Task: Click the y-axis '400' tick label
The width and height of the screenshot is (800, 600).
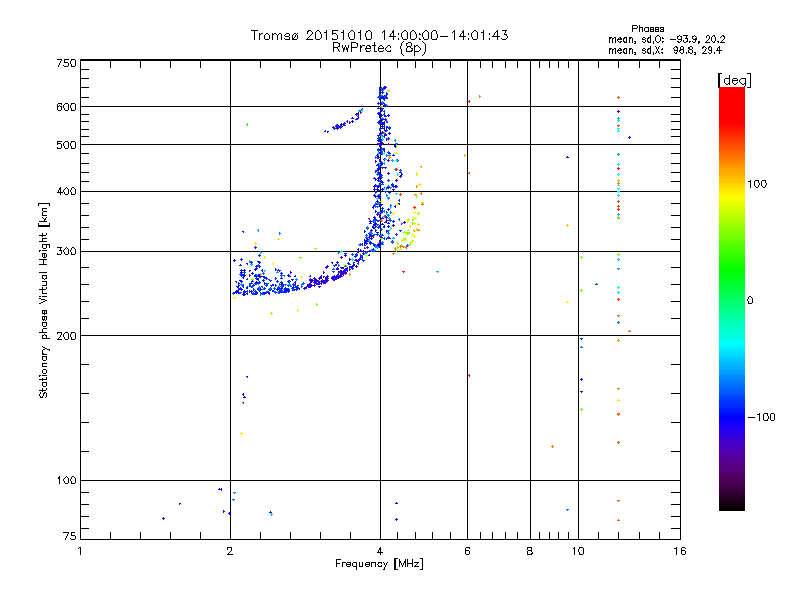Action: [66, 192]
